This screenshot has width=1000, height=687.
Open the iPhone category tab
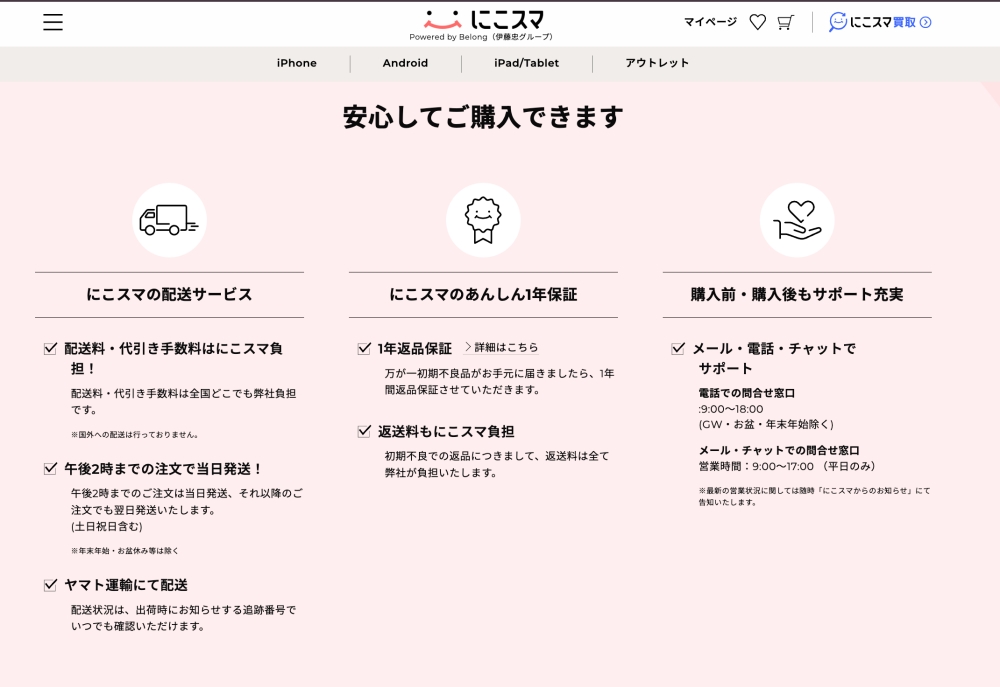(x=297, y=63)
